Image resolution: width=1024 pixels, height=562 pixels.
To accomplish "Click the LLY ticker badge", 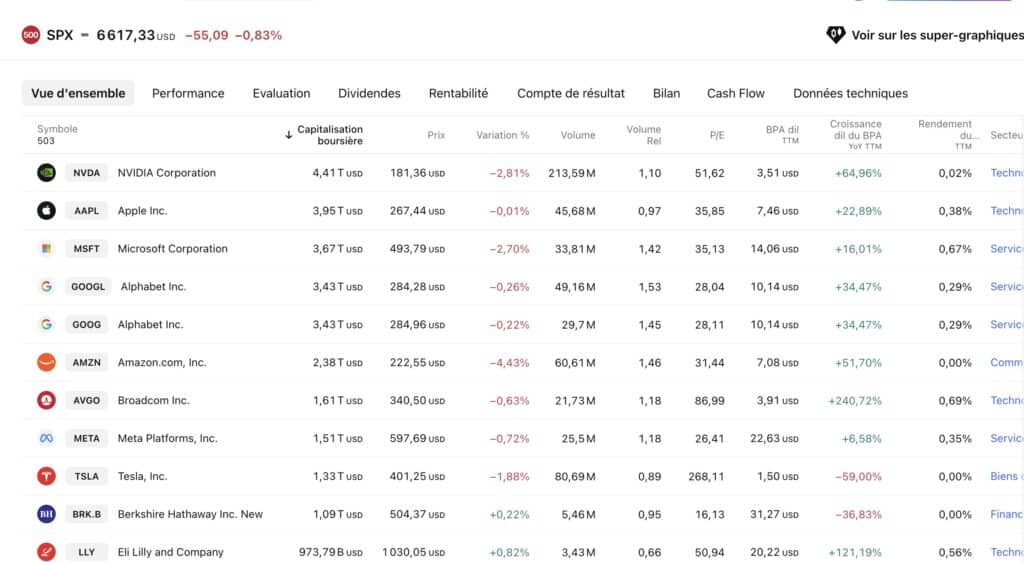I will coord(86,552).
